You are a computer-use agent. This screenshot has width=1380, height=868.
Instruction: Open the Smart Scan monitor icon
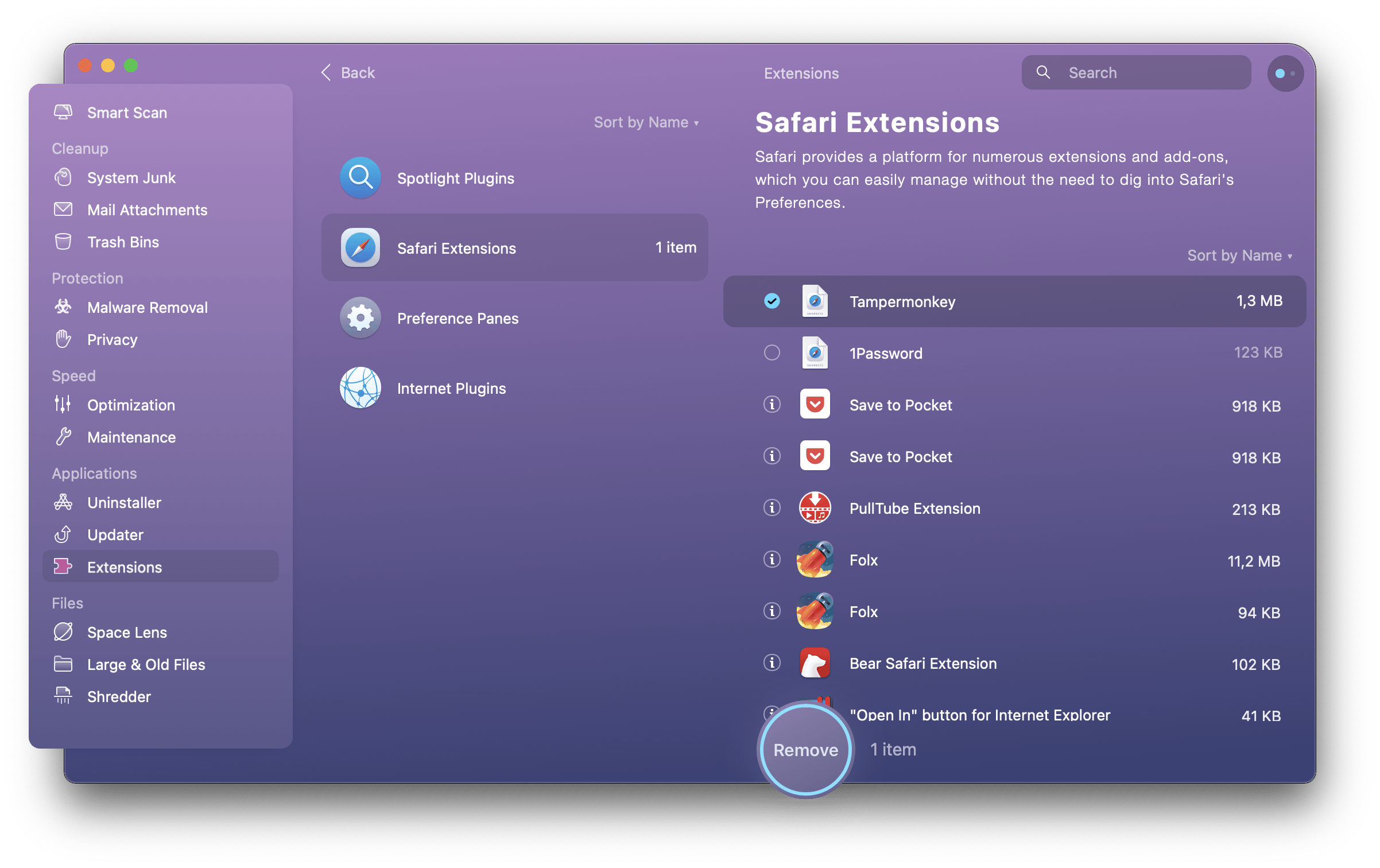pyautogui.click(x=63, y=112)
